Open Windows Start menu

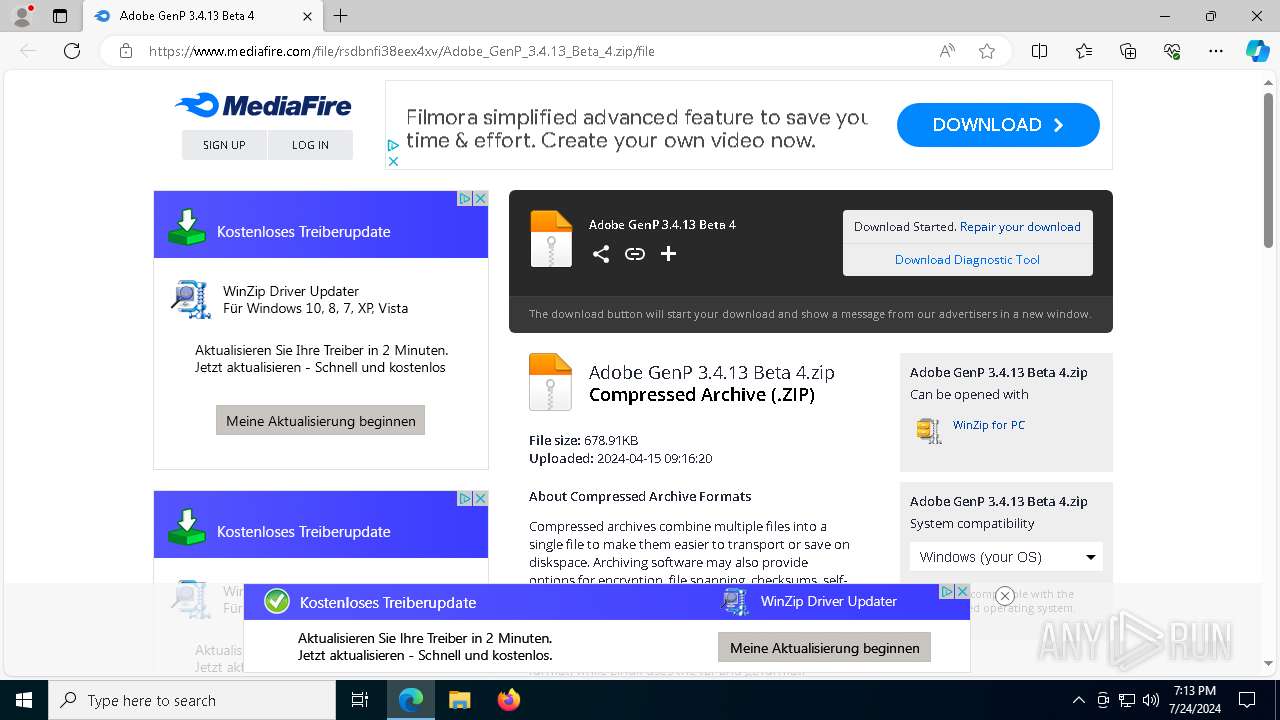[23, 700]
